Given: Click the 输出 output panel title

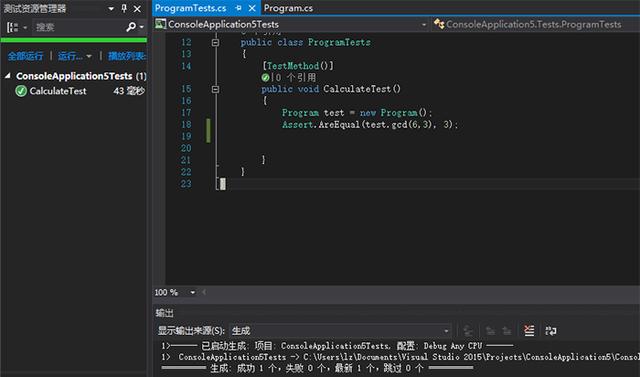Looking at the screenshot, I should coord(164,313).
